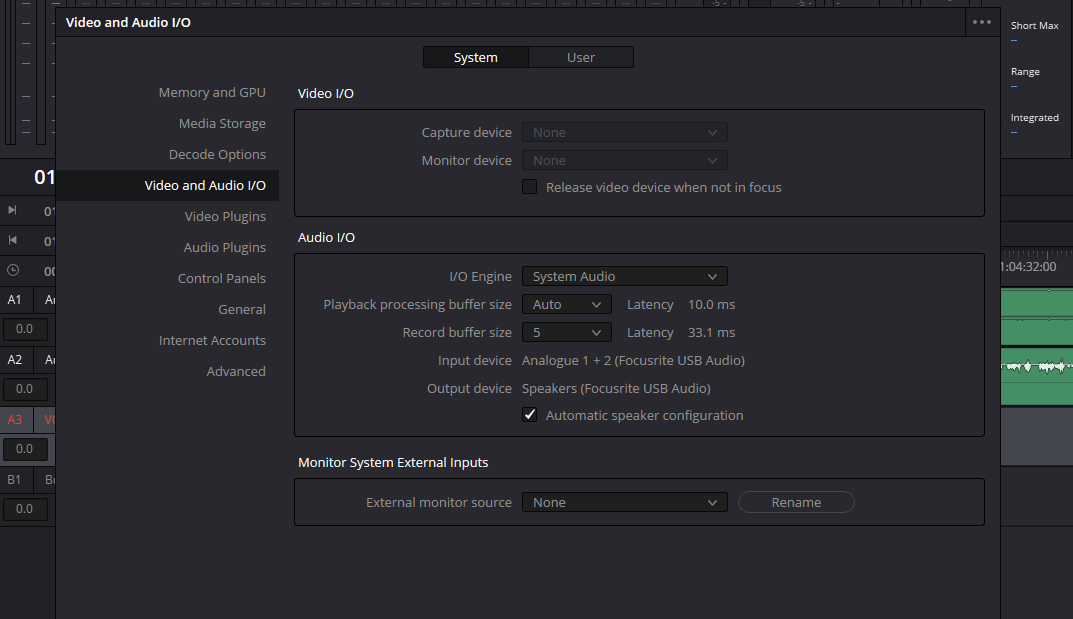Toggle Release video device when not in focus

pos(530,187)
